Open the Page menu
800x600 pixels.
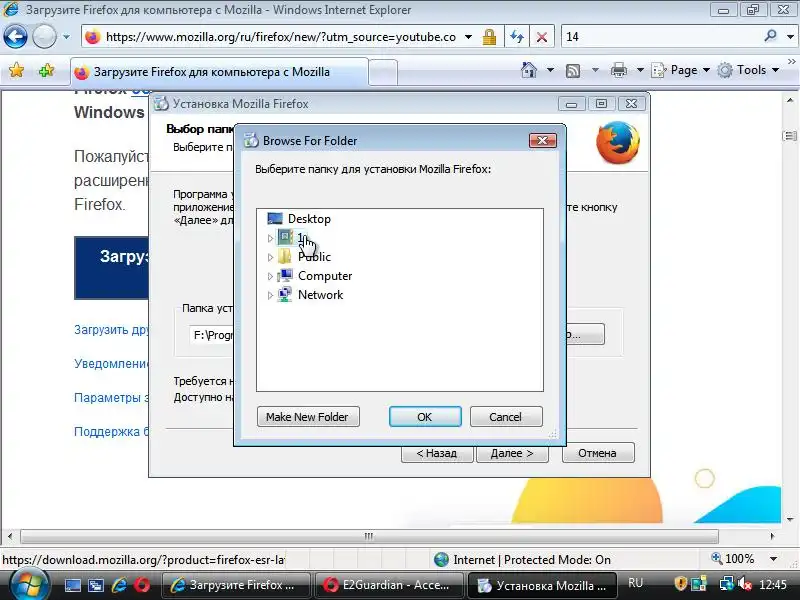tap(681, 70)
